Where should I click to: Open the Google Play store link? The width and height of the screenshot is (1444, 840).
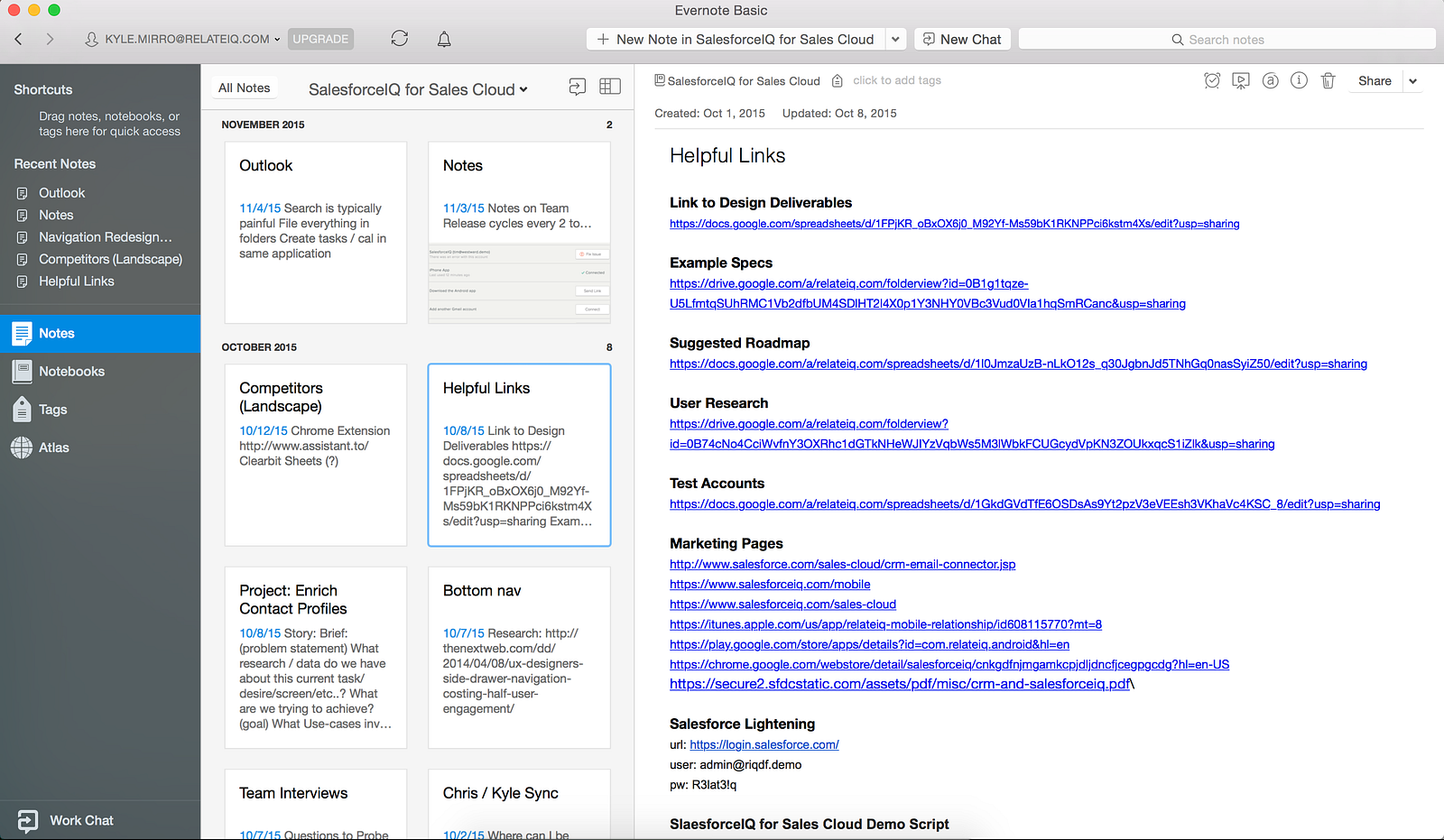point(869,644)
